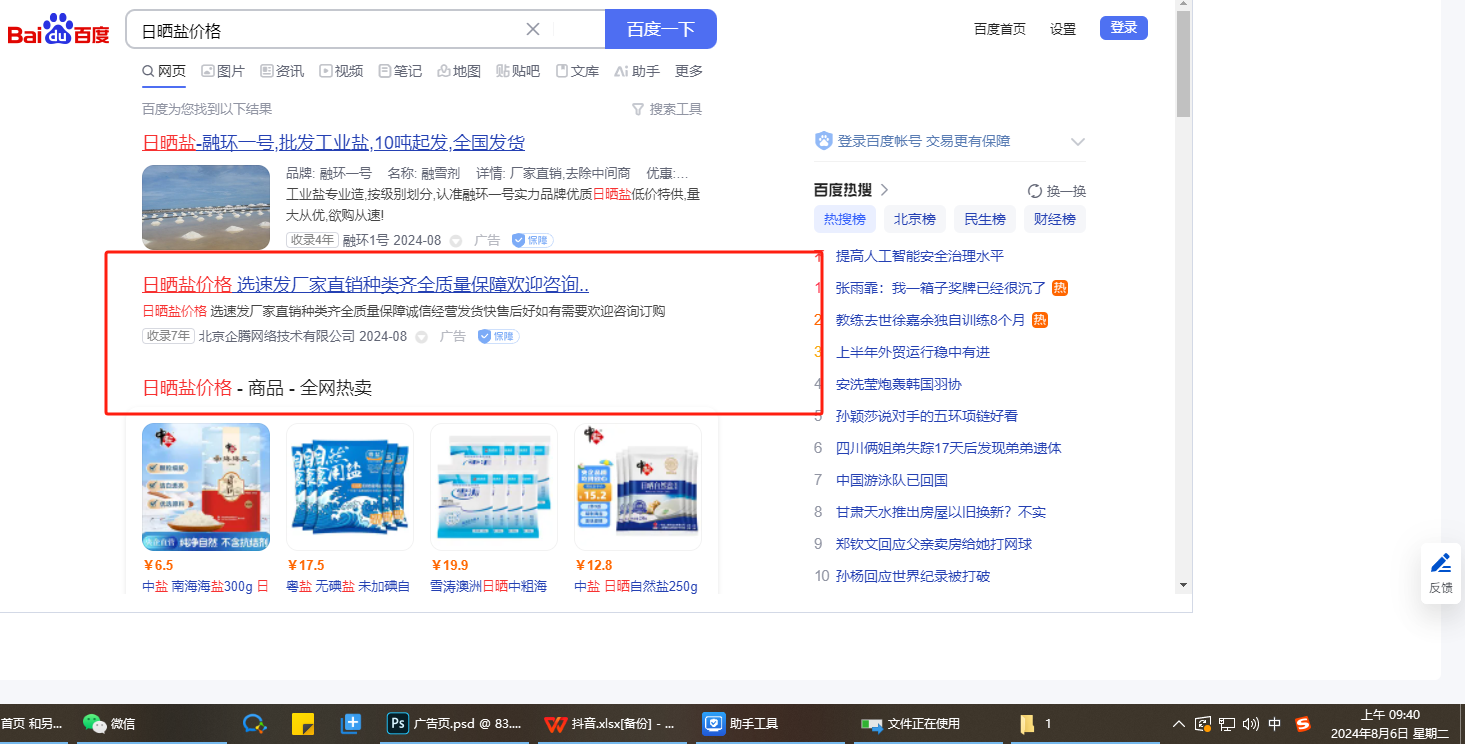Click the shield icon beside 登录百度帐号
This screenshot has height=744, width=1465.
tap(824, 141)
